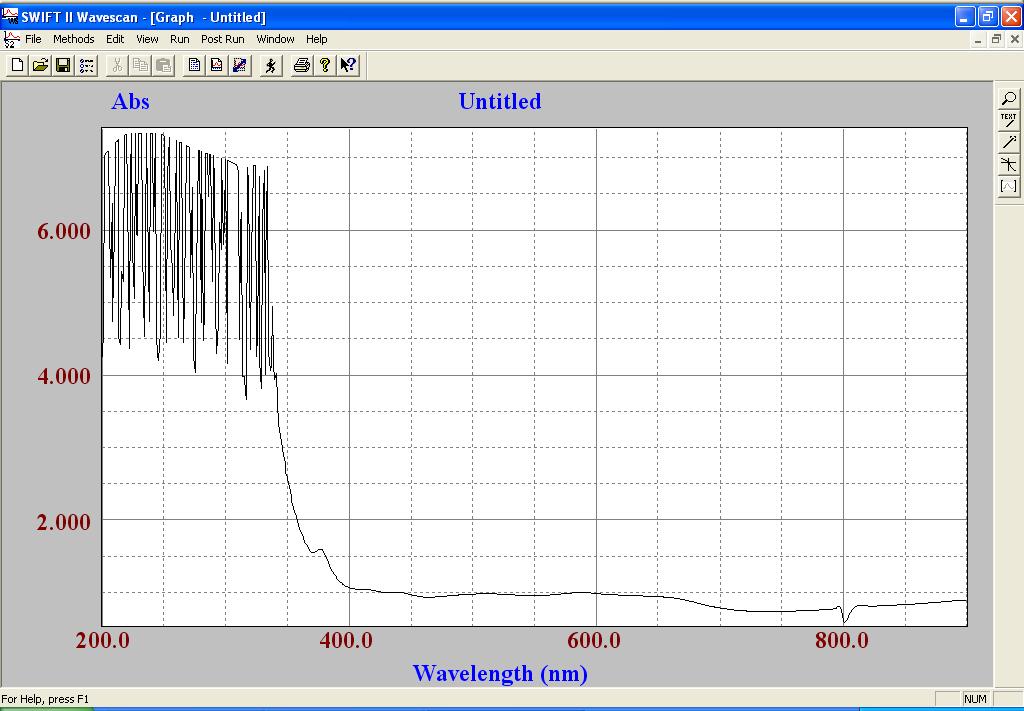Open the Window menu
Image resolution: width=1024 pixels, height=711 pixels.
(x=275, y=39)
